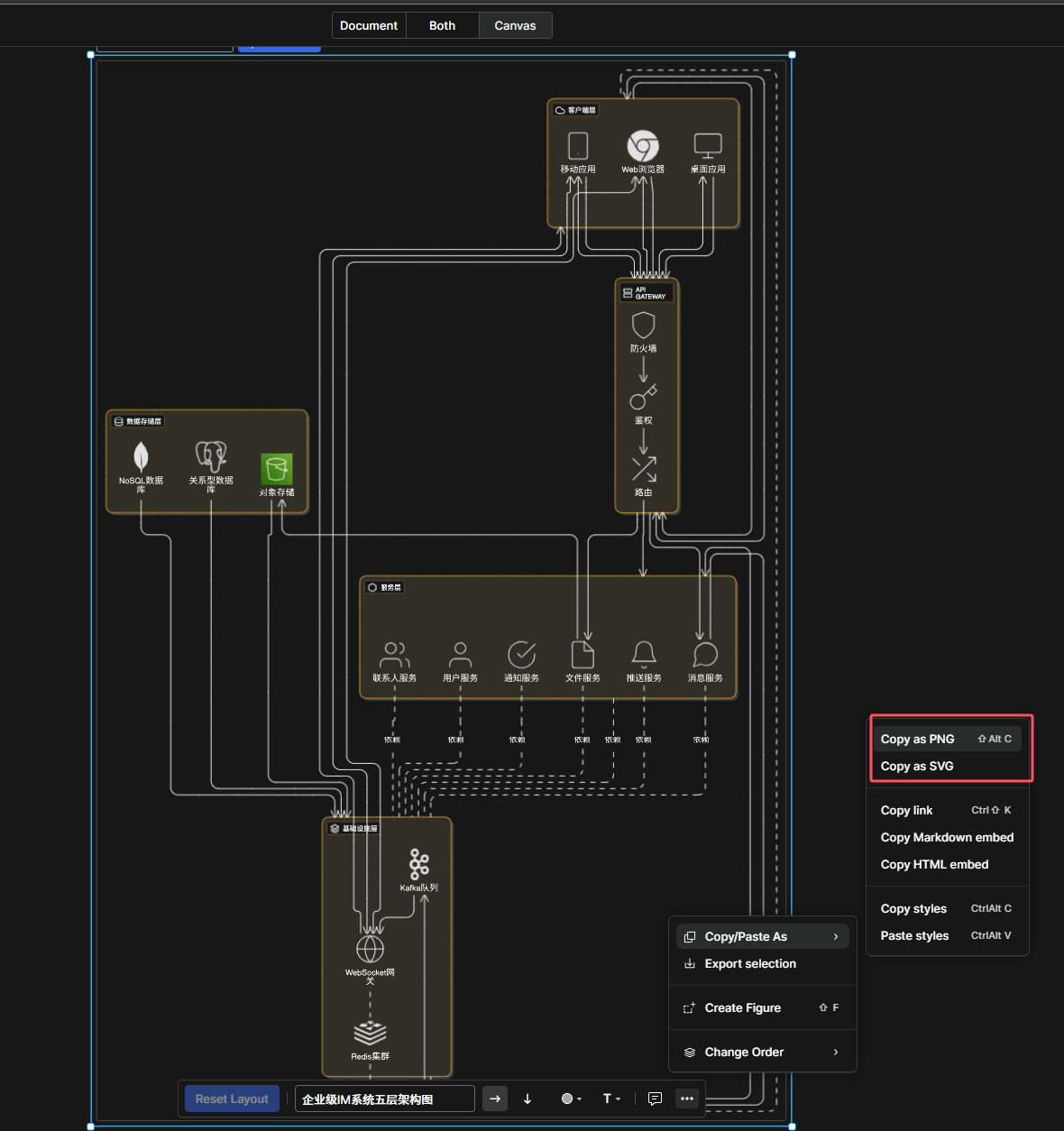Select the 防火墙 shield icon
1064x1131 pixels.
[643, 325]
